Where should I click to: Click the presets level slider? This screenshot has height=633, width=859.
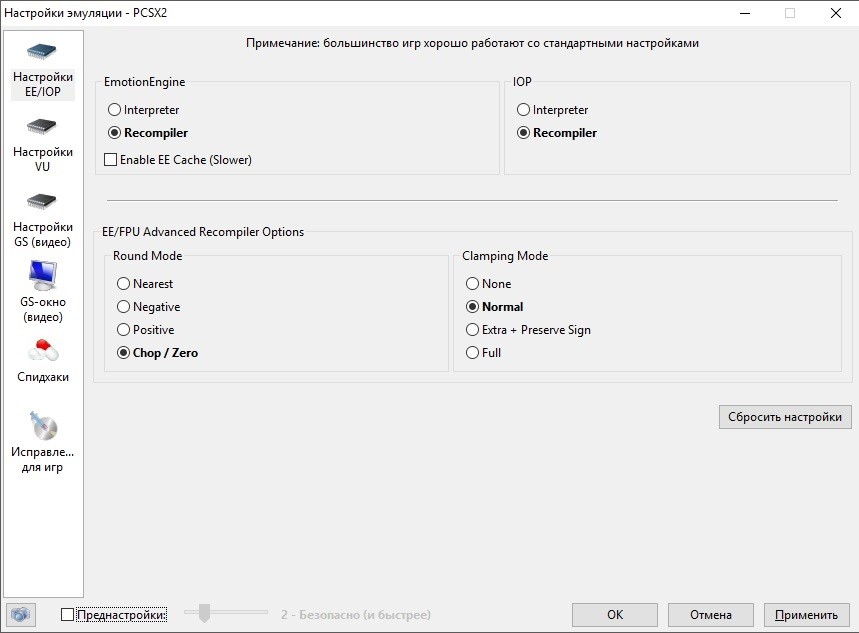pos(205,613)
